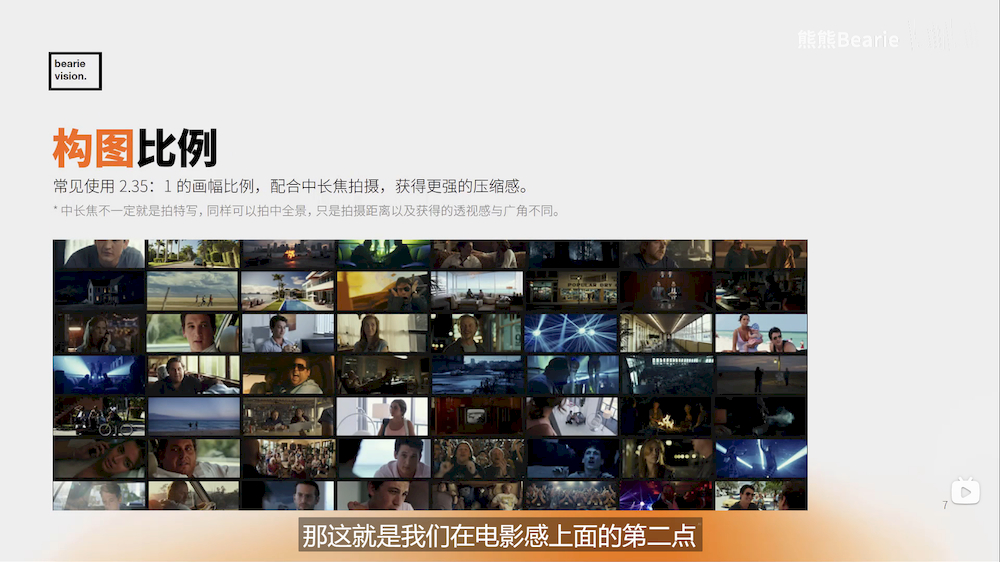Screen dimensions: 1000x562
Task: Open the white house at night thumbnail
Action: click(99, 290)
